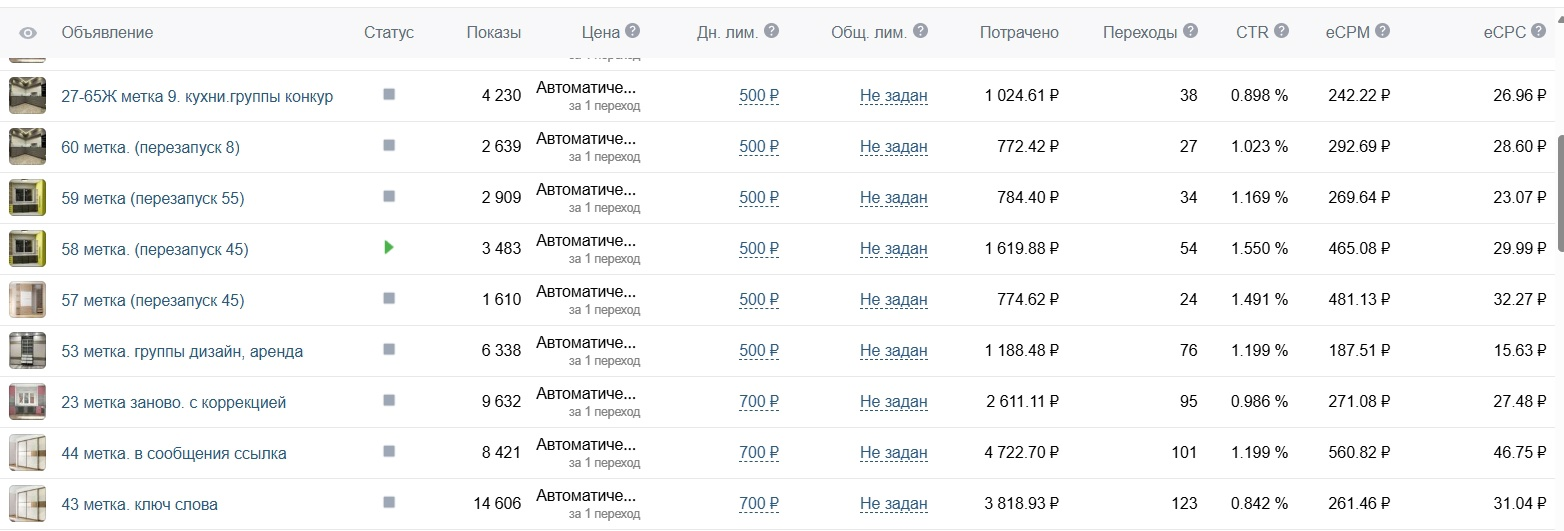Screen dimensions: 1564x531
Task: Sort by the Потрачено column header
Action: 1019,32
